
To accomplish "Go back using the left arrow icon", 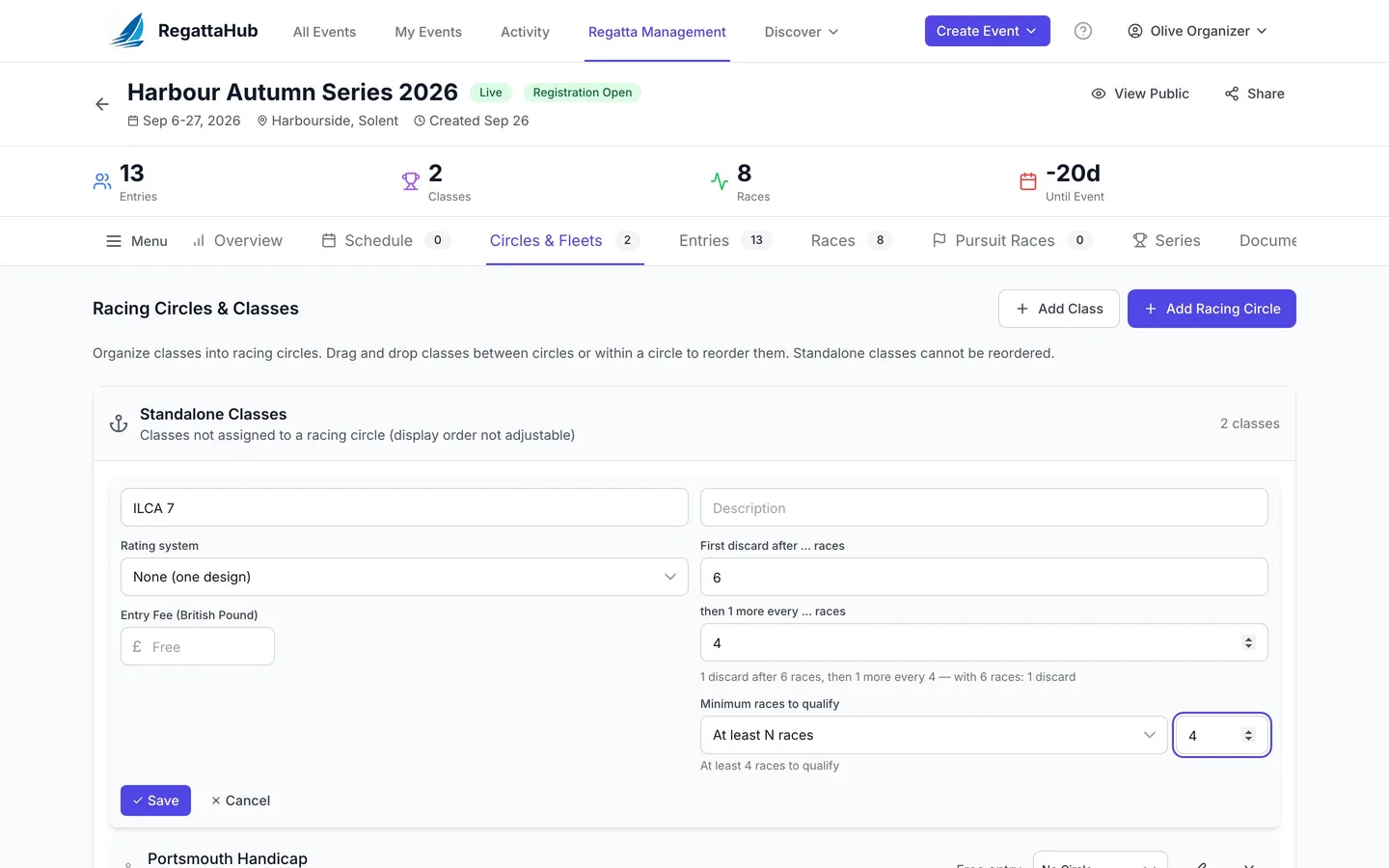I will coord(102,104).
